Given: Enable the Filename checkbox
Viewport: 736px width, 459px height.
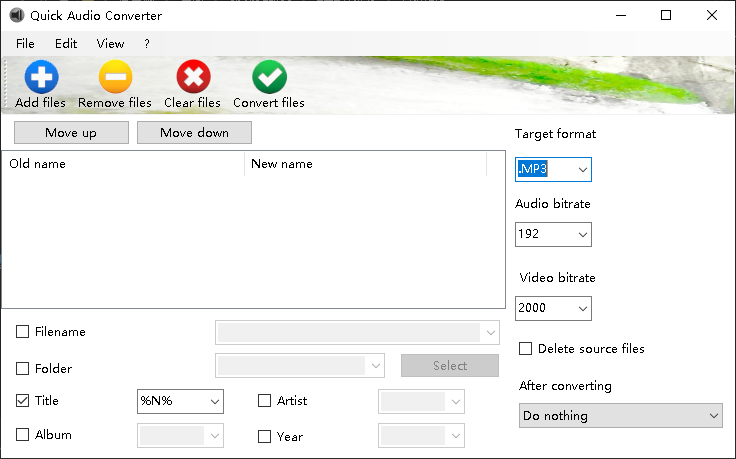Looking at the screenshot, I should coord(23,332).
